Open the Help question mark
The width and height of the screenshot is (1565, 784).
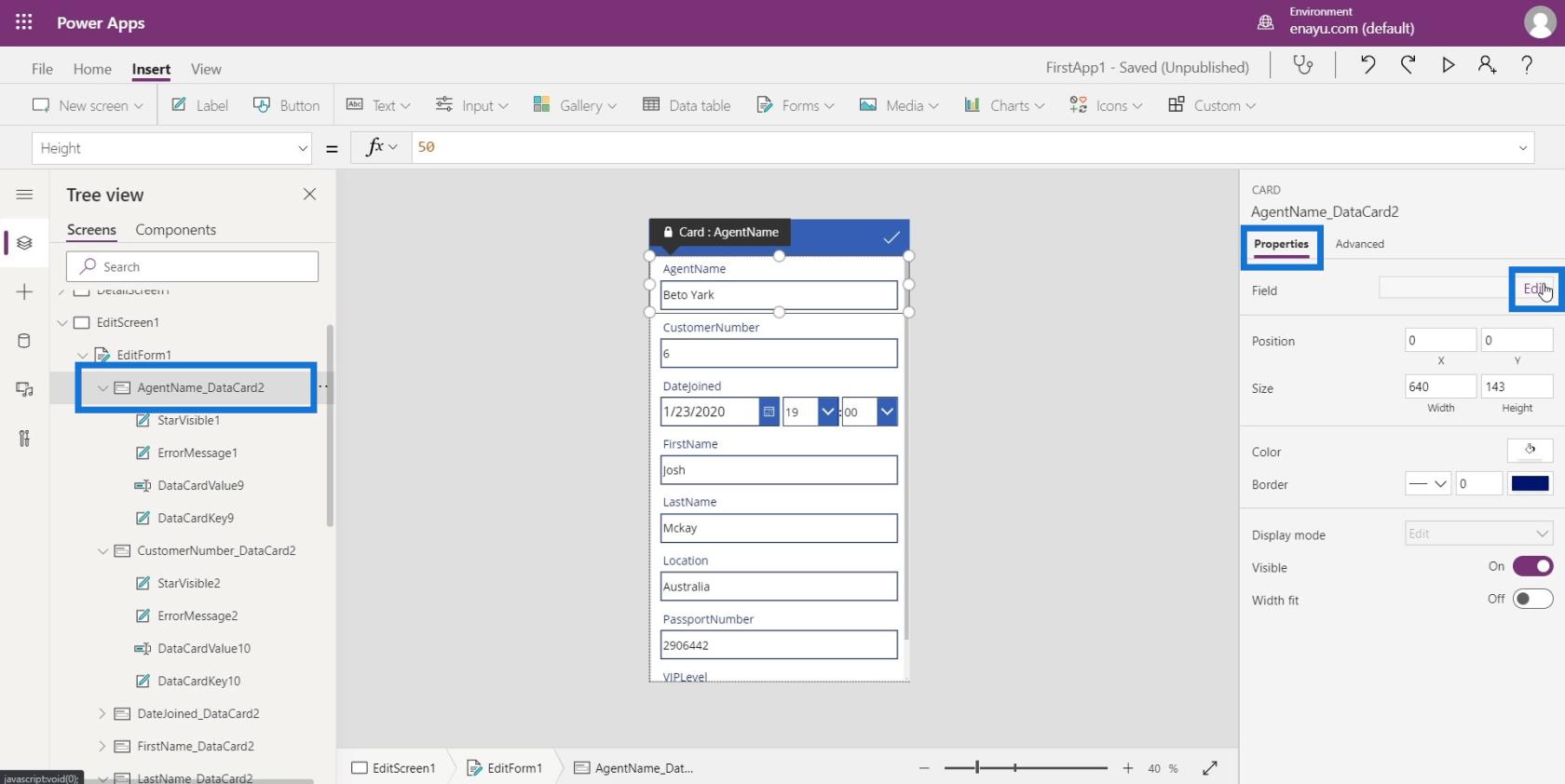coord(1527,65)
